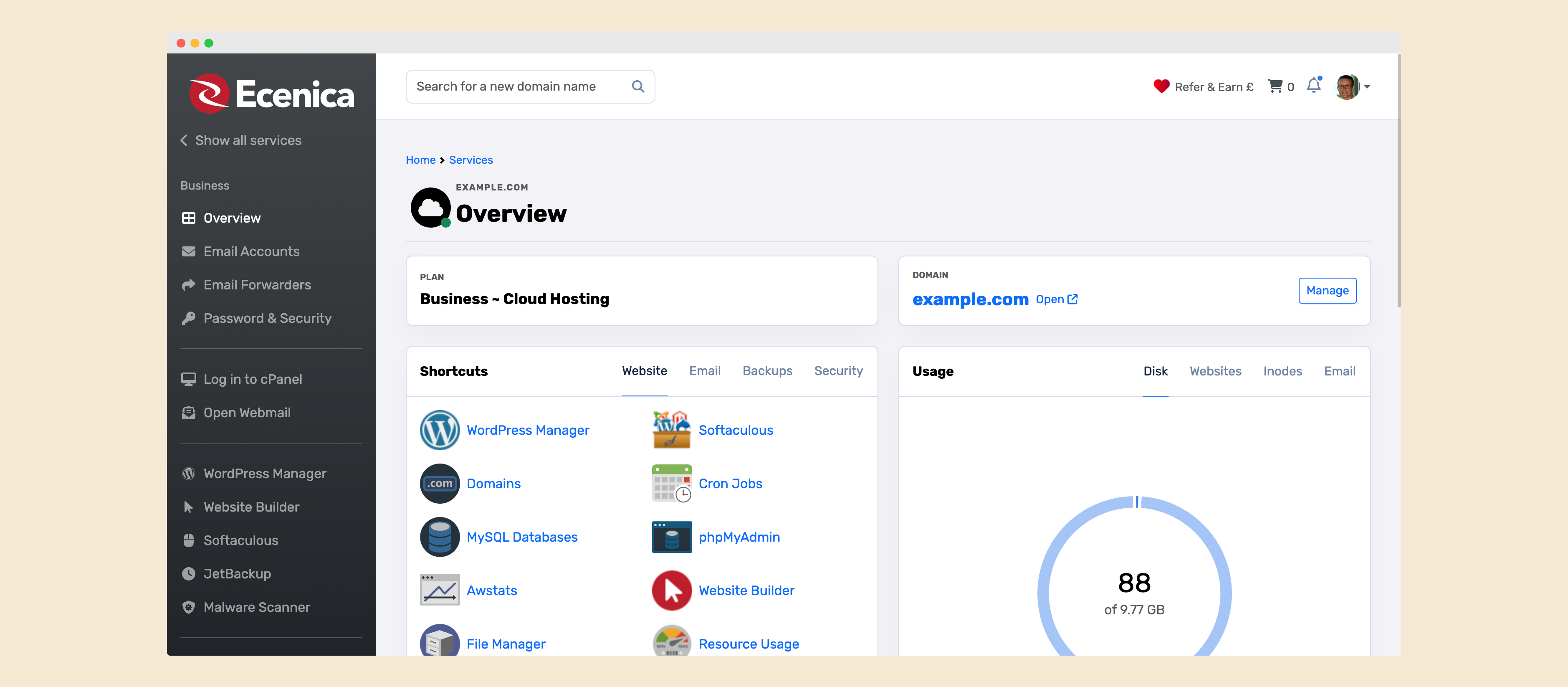
Task: Click the Ecenica logo
Action: click(271, 94)
